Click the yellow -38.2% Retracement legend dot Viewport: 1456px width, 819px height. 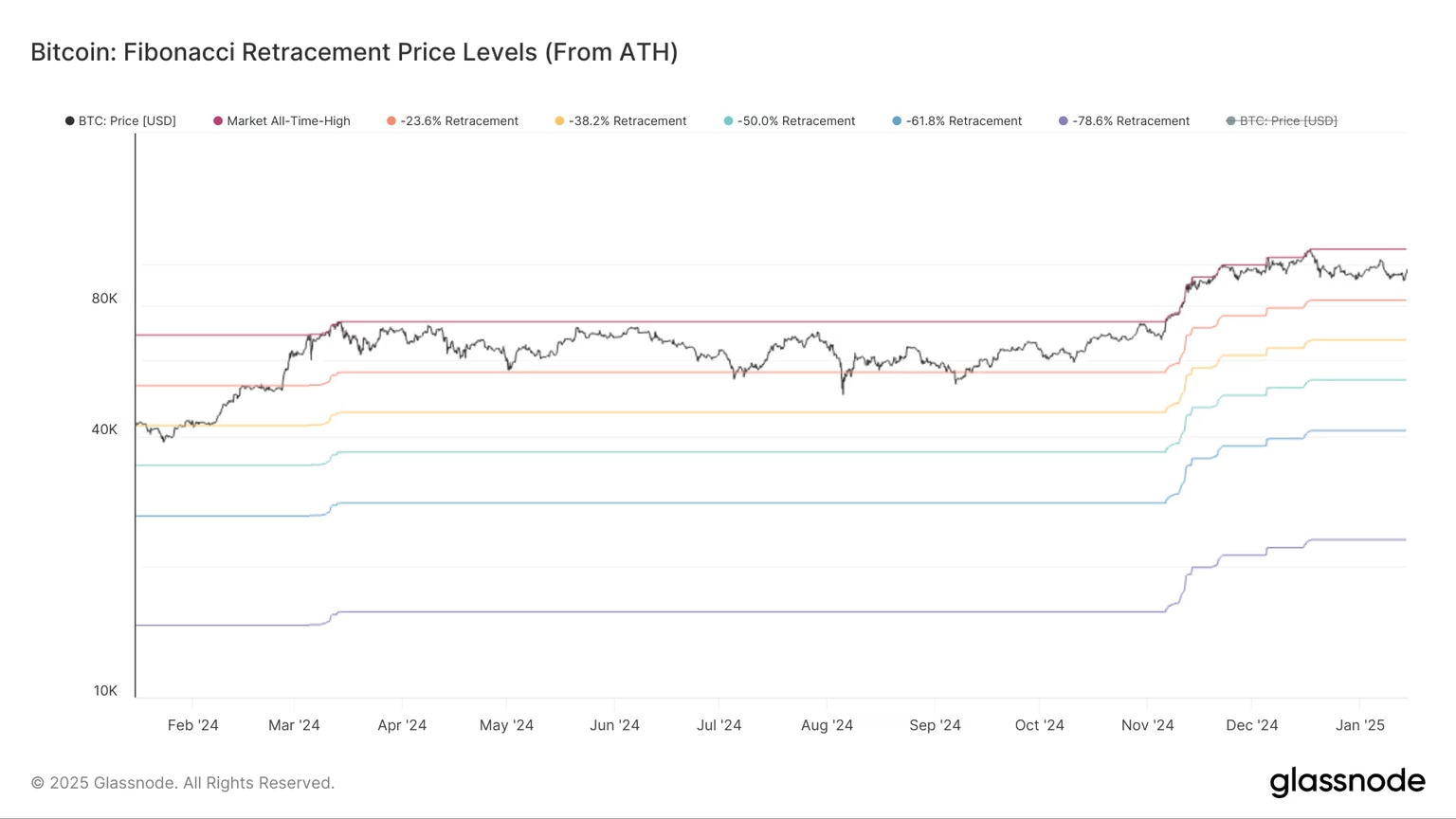tap(557, 120)
